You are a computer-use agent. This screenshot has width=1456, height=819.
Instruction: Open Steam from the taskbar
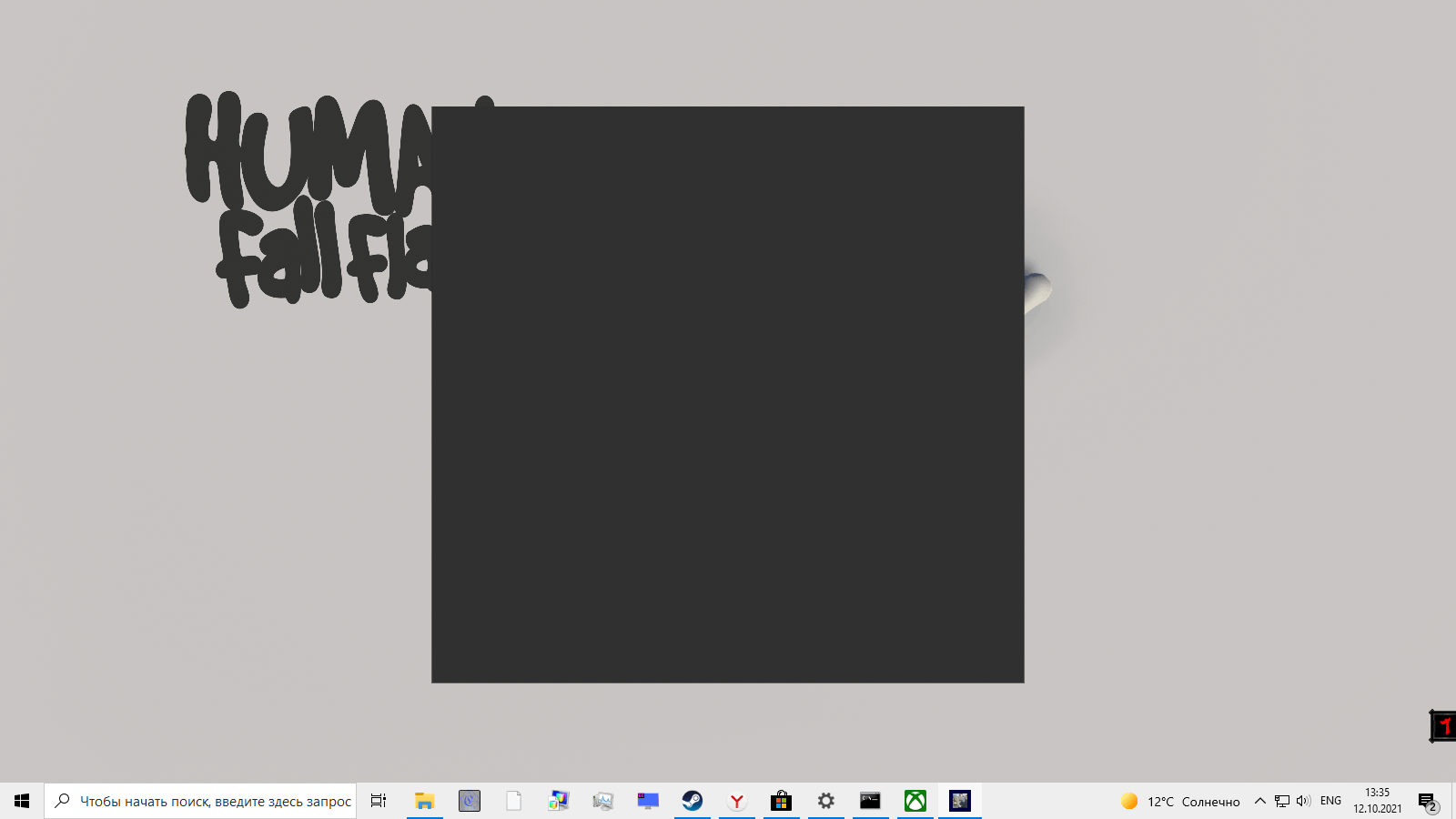click(x=693, y=801)
